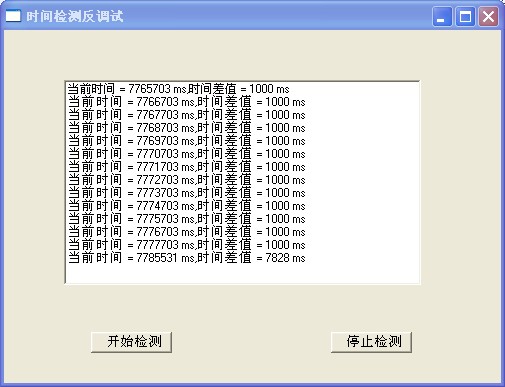
Task: Select the line with 当前时间 = 7770703 ms
Action: 187,154
